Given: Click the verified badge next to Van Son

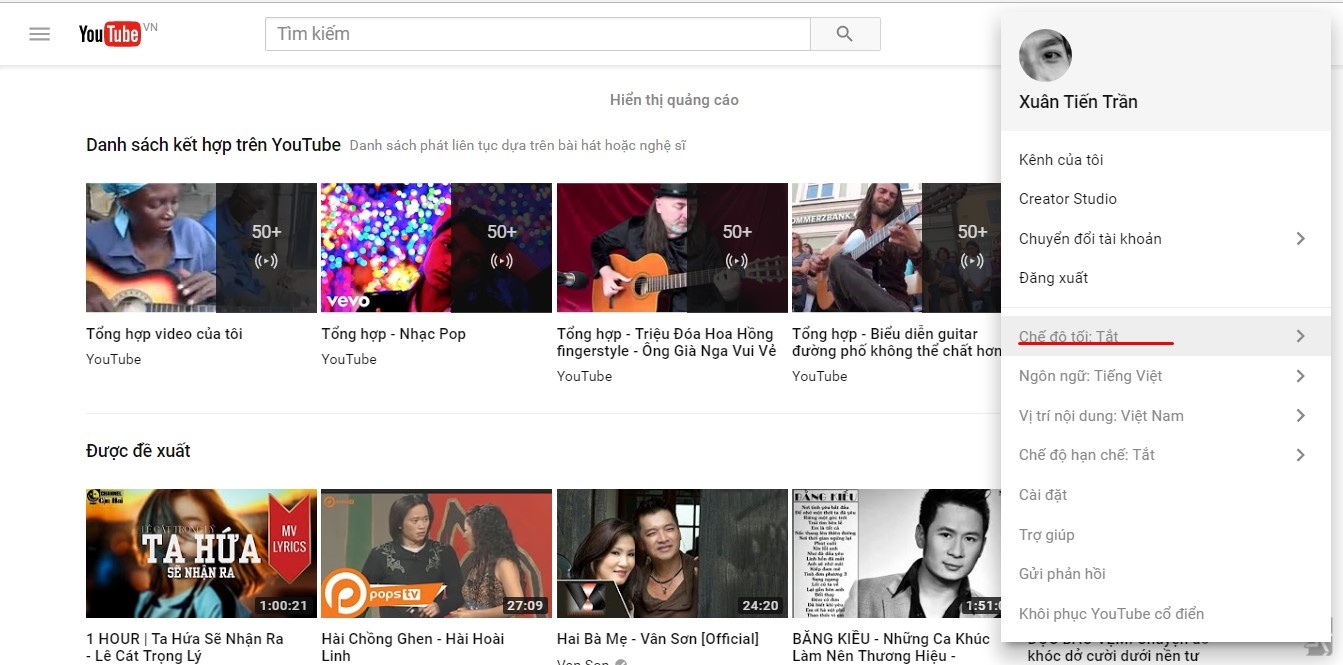Looking at the screenshot, I should click(x=619, y=661).
